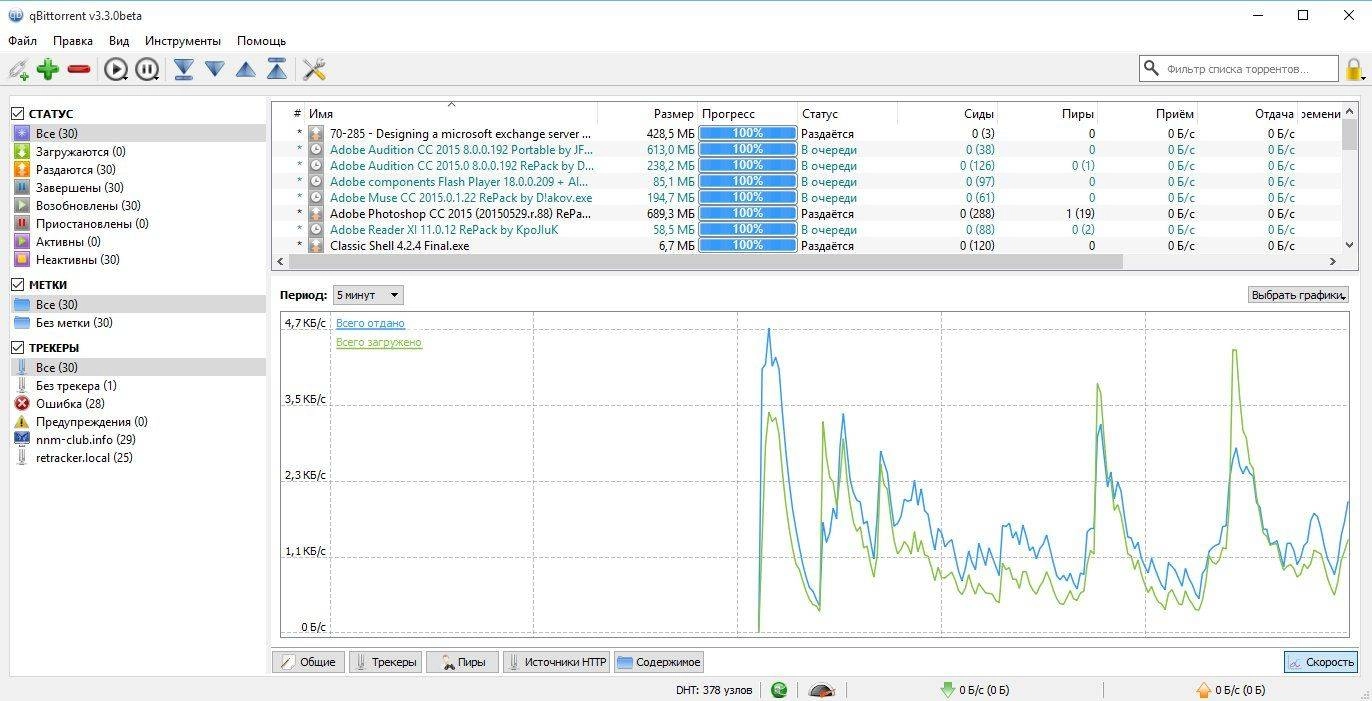Click the nnm-club.info tracker icon
Viewport: 1372px width, 701px height.
[x=22, y=440]
